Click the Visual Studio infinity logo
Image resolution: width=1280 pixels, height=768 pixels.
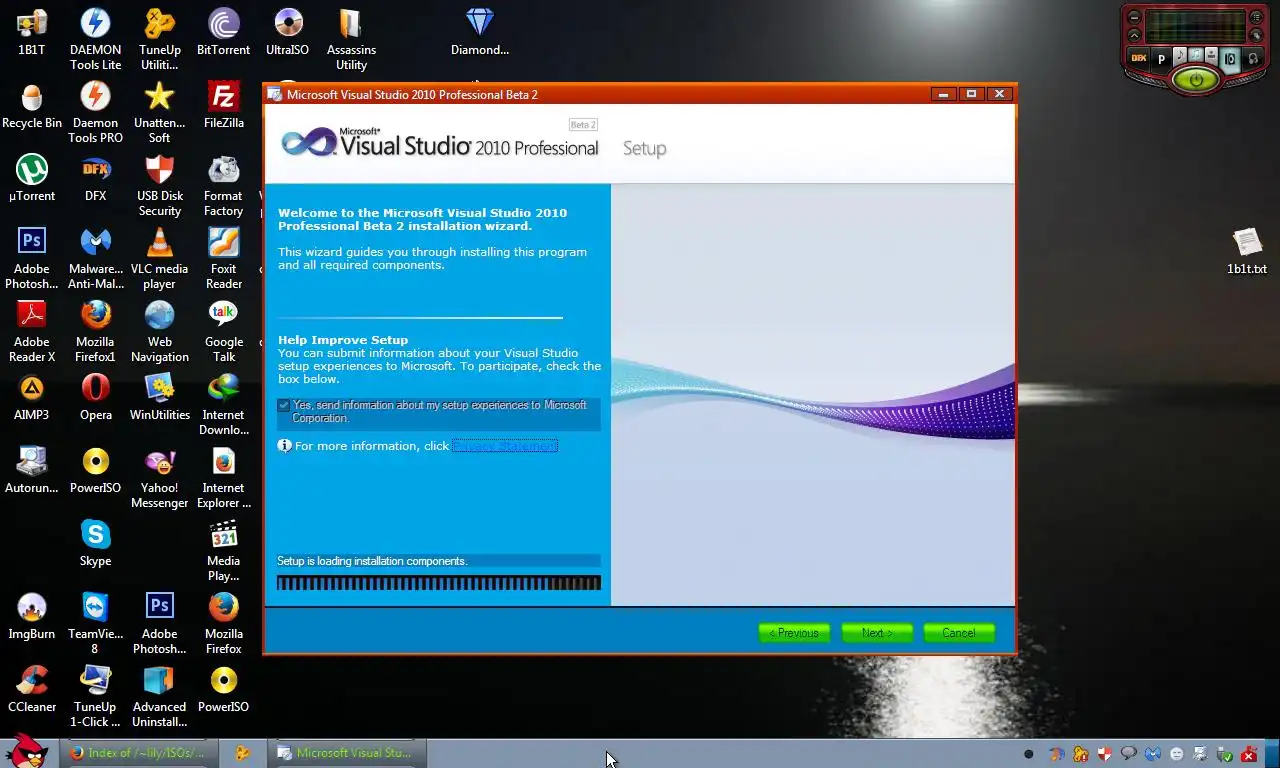[308, 143]
